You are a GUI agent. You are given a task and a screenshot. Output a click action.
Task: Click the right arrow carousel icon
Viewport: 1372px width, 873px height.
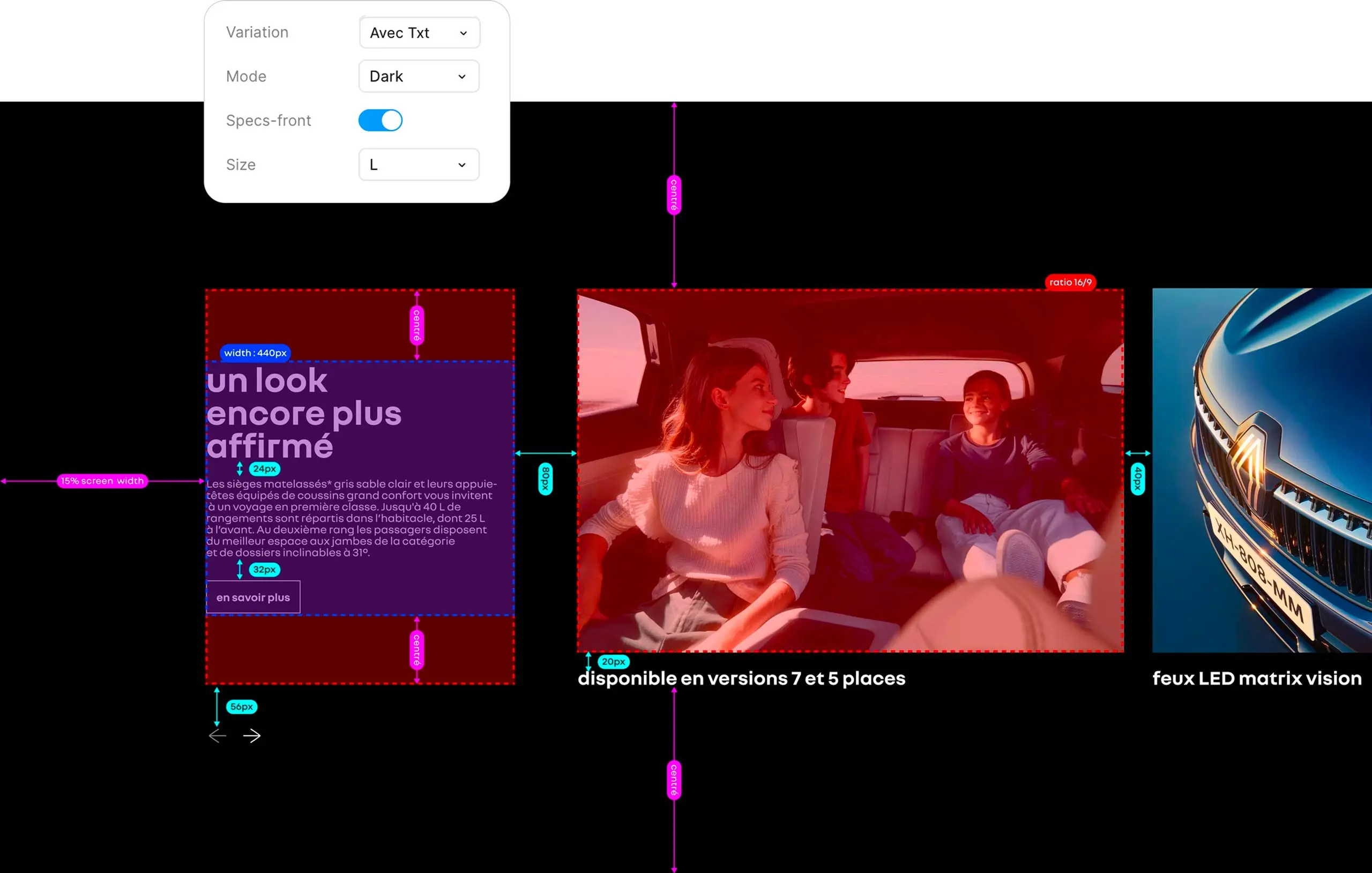coord(252,736)
